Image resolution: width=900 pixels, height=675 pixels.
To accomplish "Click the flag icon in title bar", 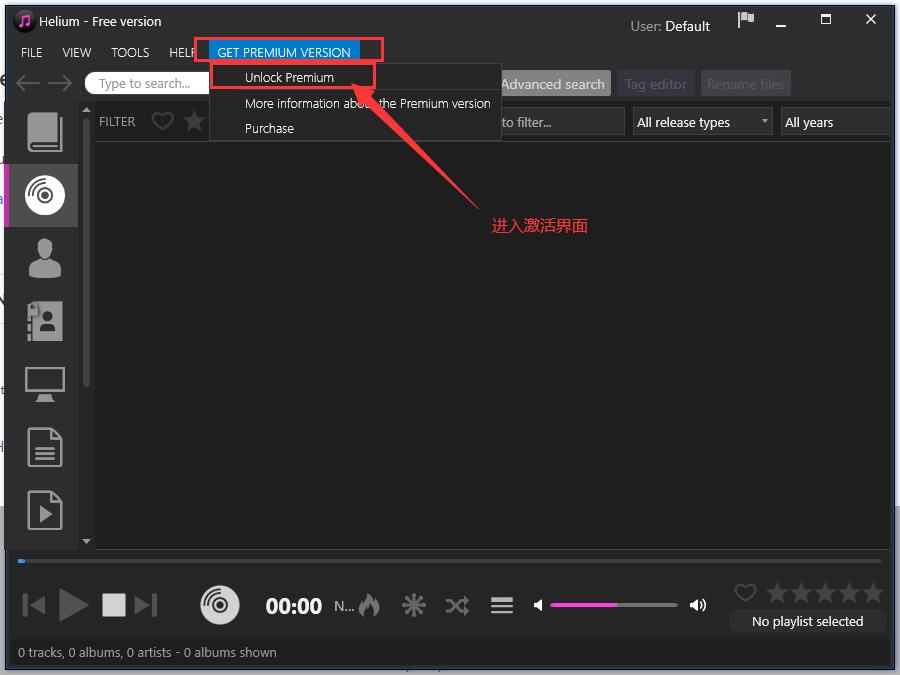I will (746, 20).
